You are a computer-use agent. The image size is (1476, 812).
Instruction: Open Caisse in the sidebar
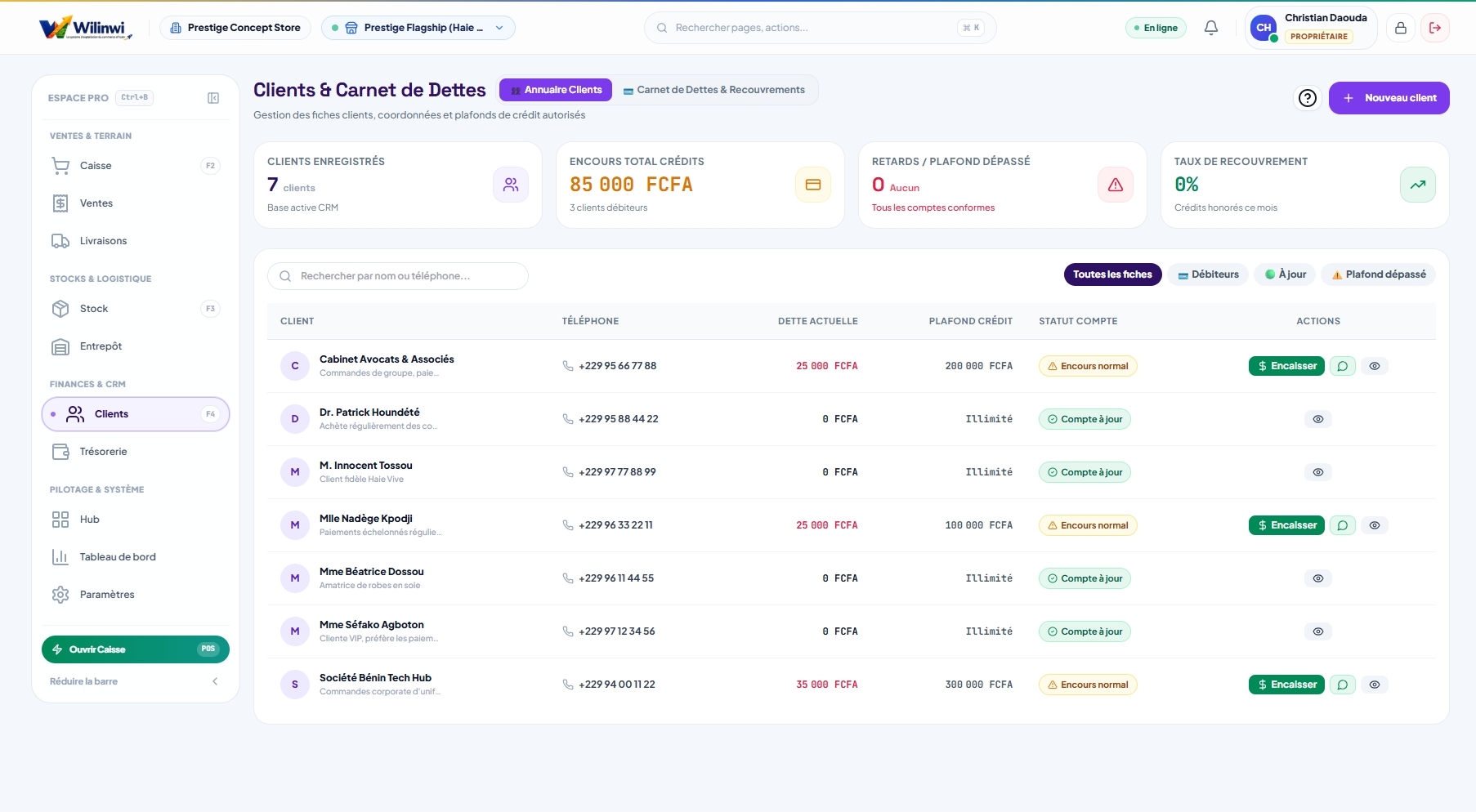[x=136, y=166]
